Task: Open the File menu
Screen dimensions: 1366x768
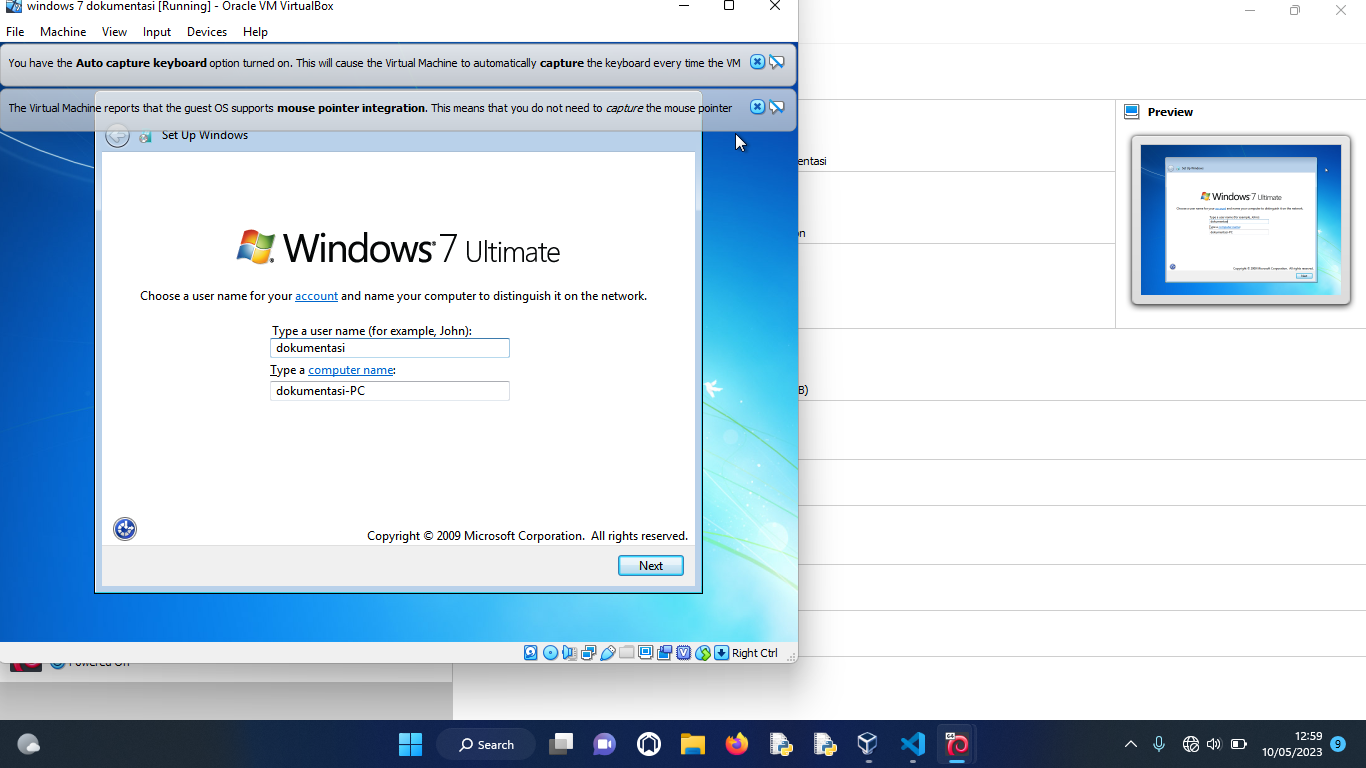Action: (15, 32)
